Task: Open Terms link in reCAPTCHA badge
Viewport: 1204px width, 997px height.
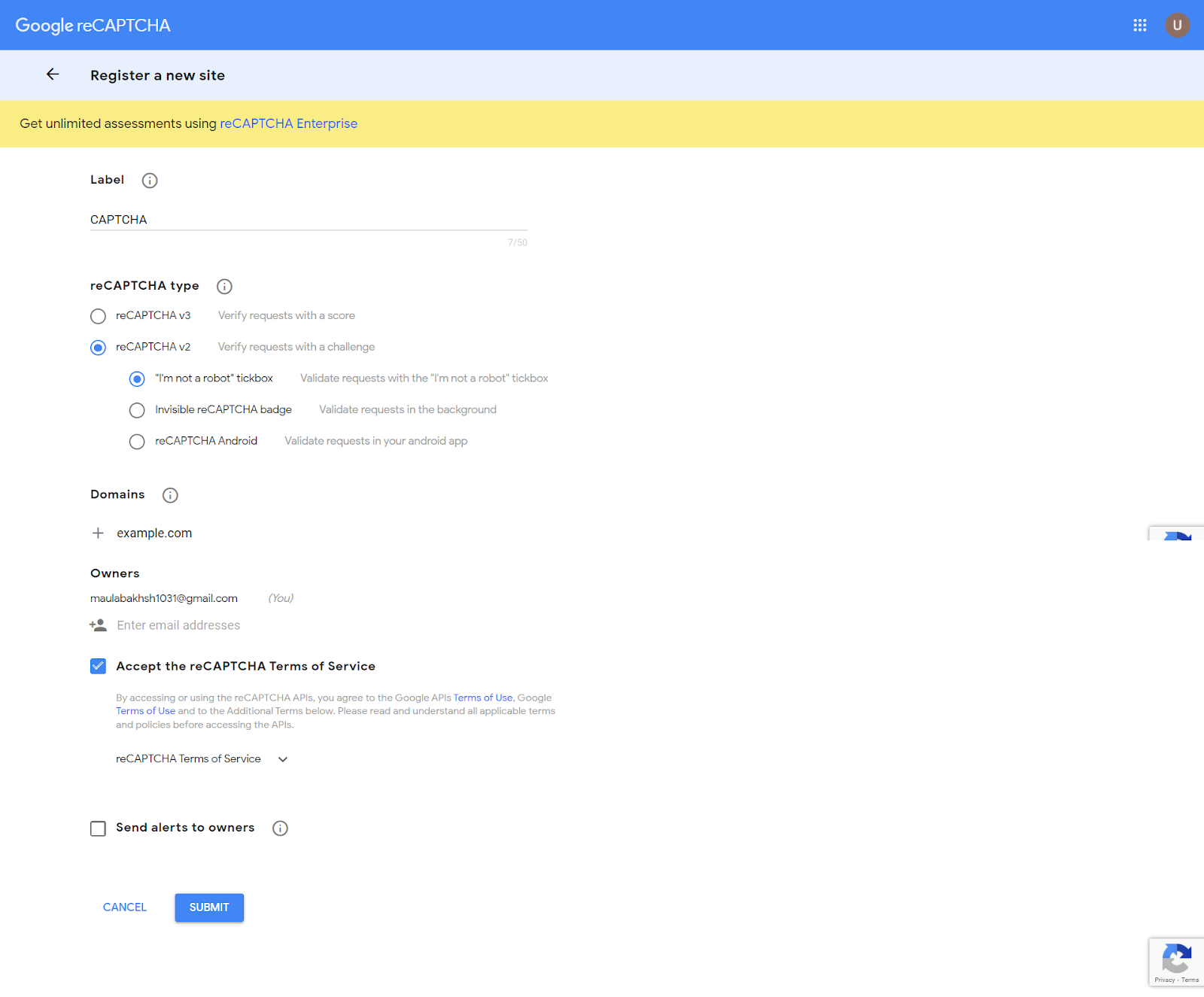Action: click(1190, 980)
